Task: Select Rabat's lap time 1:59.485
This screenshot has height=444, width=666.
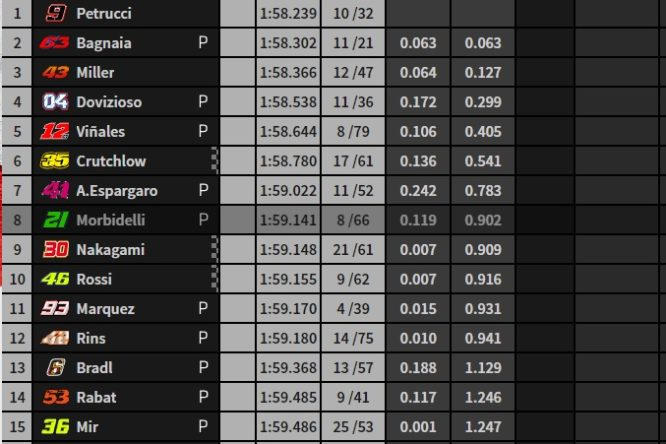Action: 288,397
